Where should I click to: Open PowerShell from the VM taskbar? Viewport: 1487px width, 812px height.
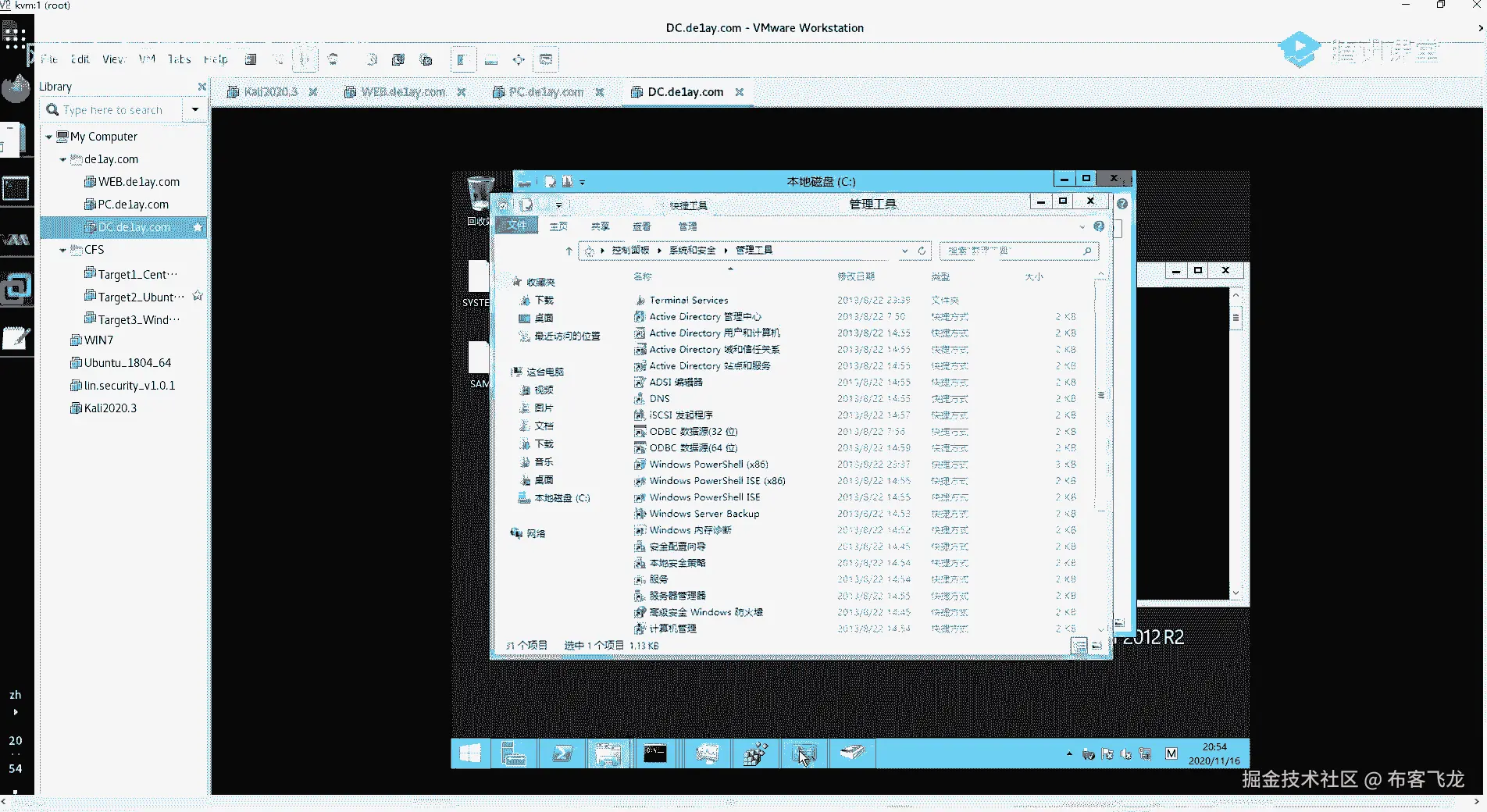(562, 753)
